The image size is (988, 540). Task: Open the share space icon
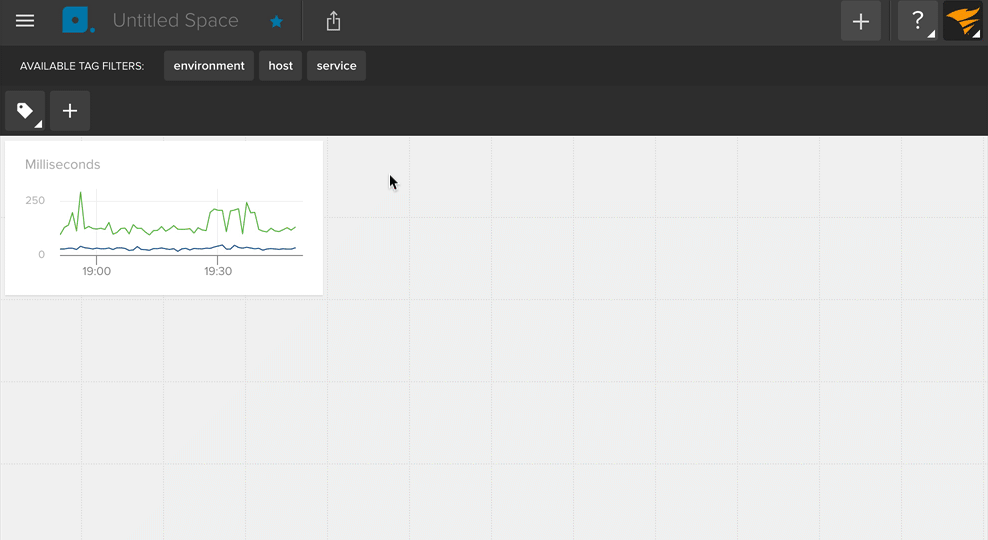coord(334,21)
